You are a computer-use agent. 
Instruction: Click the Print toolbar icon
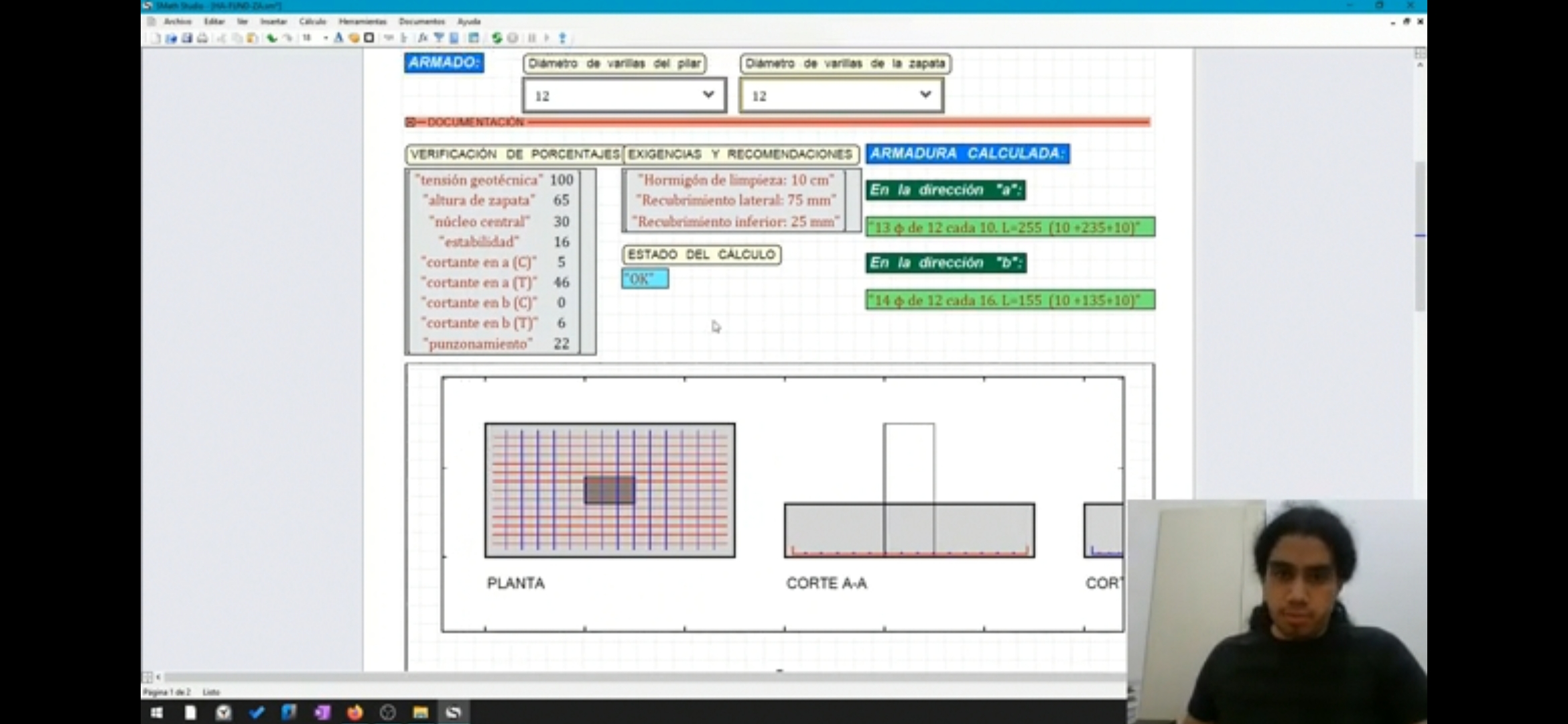click(x=202, y=38)
